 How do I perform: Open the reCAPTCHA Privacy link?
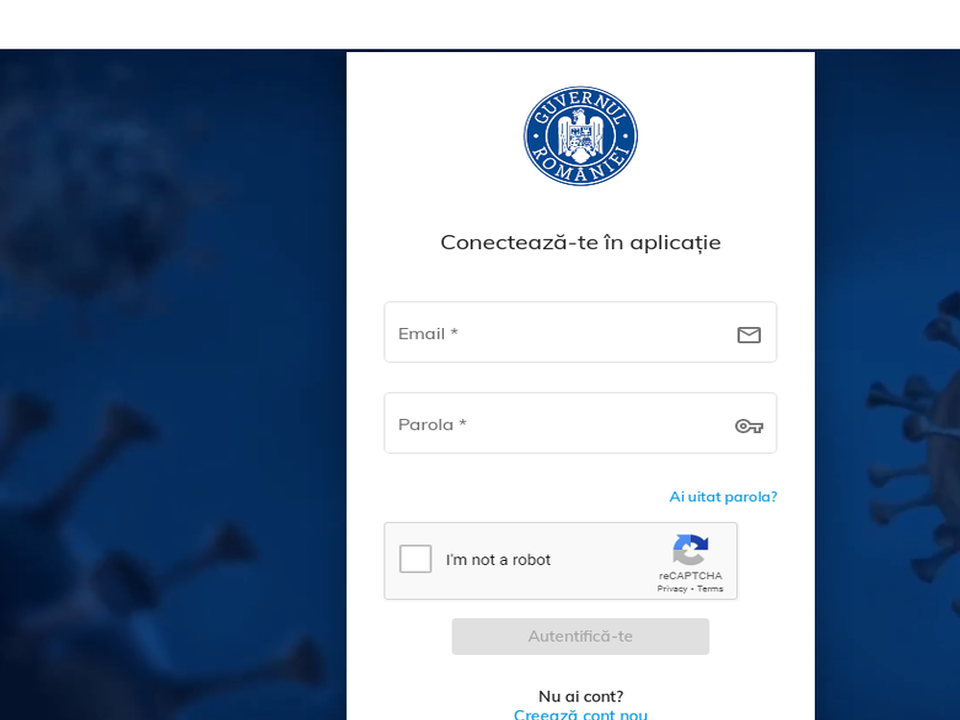(x=672, y=588)
